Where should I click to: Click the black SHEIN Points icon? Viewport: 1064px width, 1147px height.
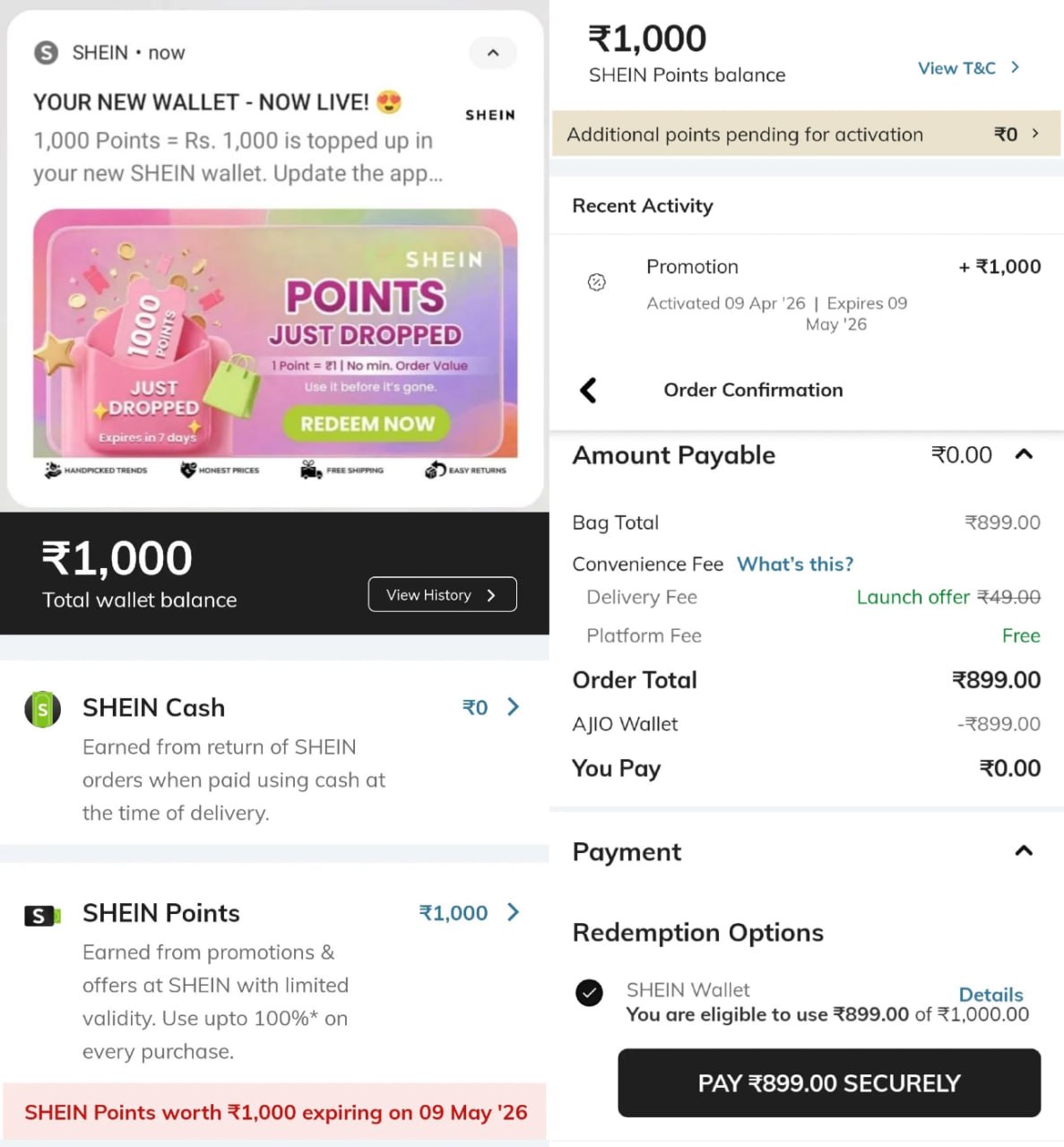coord(41,915)
